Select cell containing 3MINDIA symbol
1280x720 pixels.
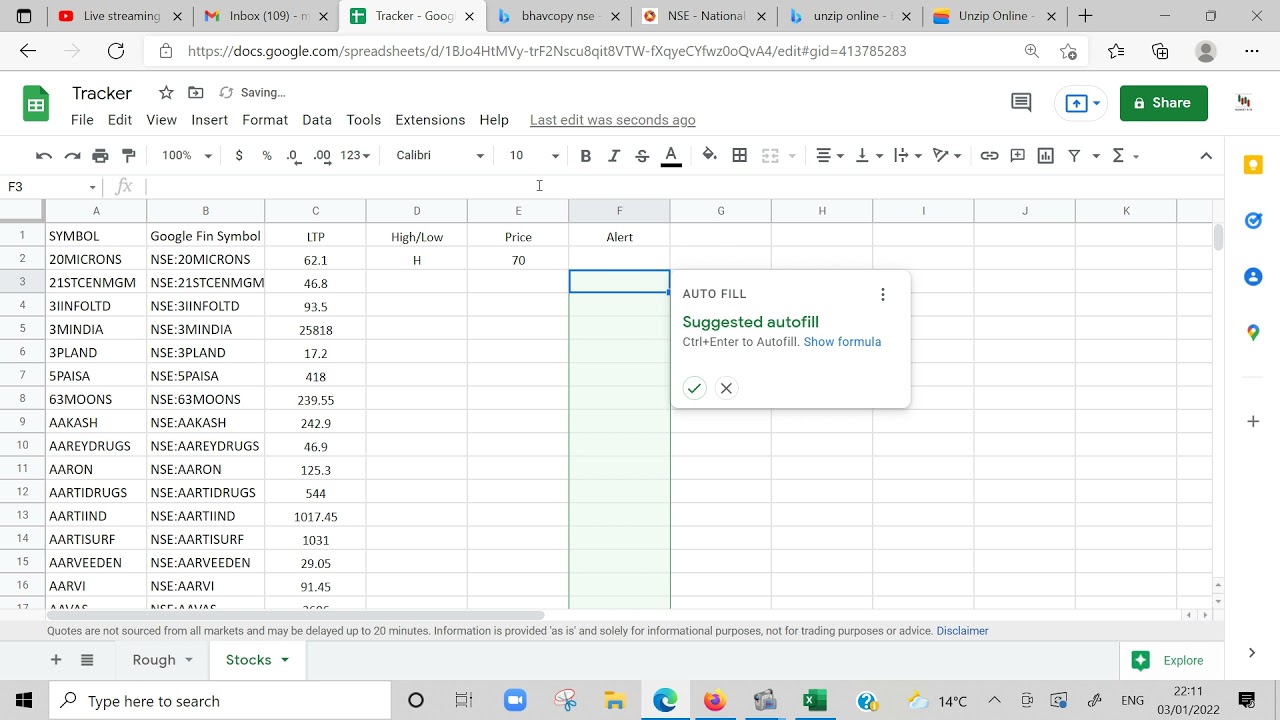point(96,330)
